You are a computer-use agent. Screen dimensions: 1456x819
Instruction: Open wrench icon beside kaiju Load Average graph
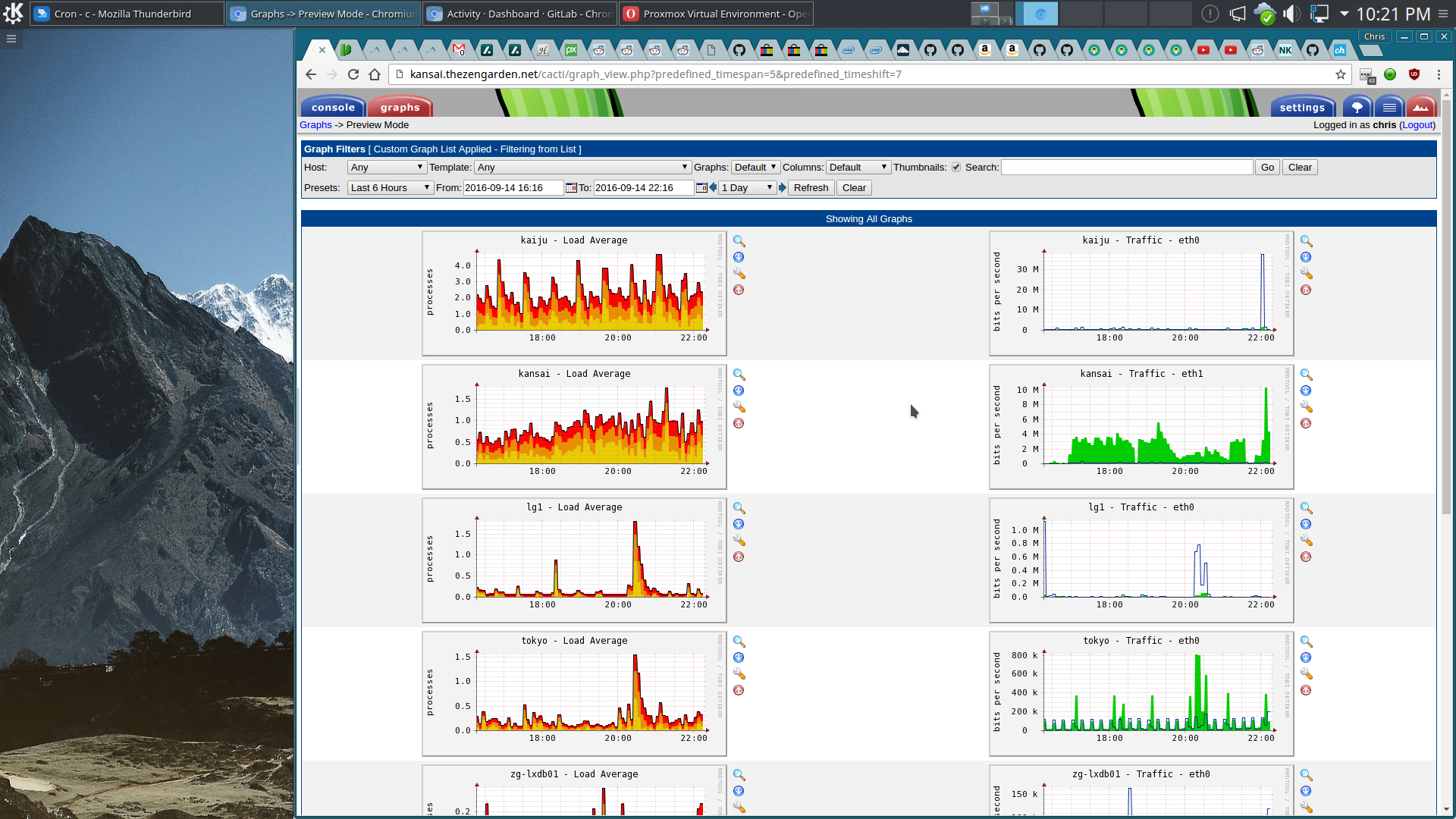pos(739,273)
